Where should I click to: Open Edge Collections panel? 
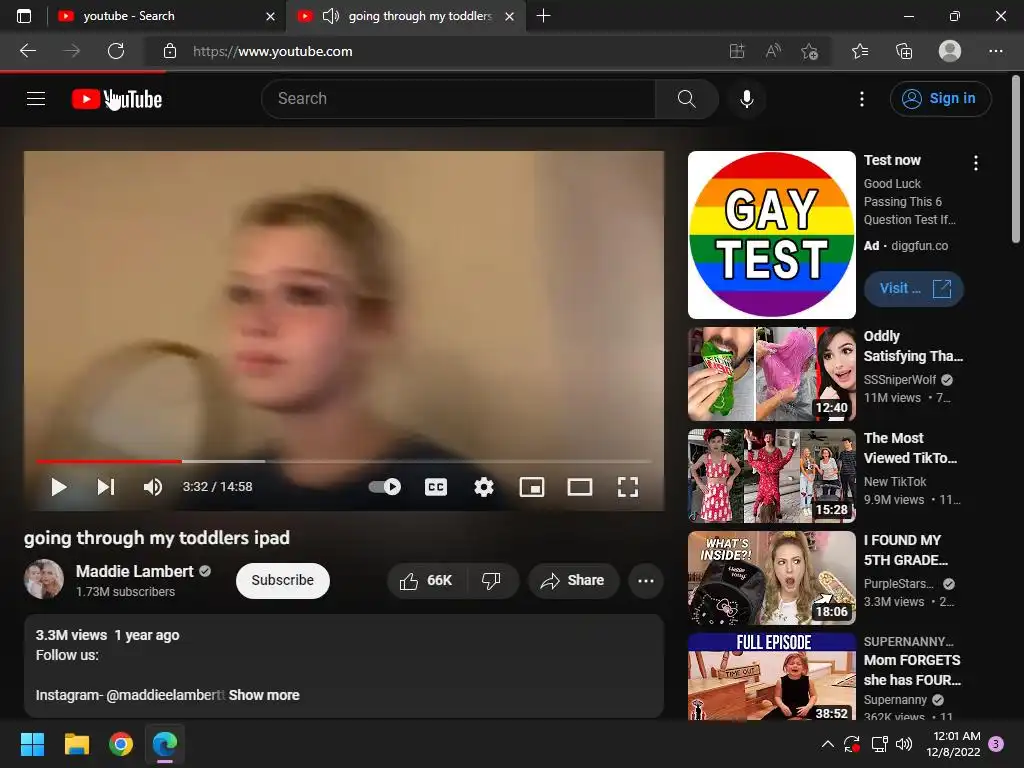click(x=904, y=51)
